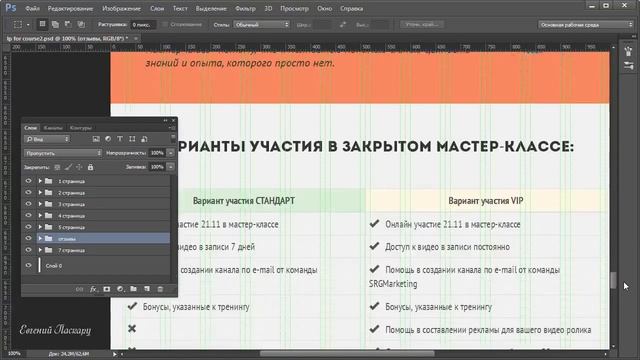Select the Intersect with selection icon
This screenshot has height=360, width=640.
coord(81,24)
